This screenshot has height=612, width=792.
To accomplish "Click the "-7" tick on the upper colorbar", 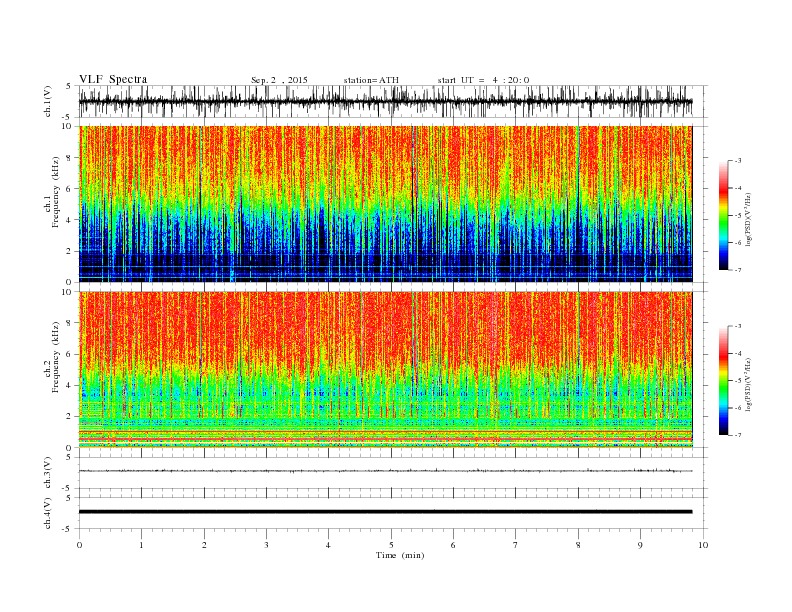I will click(738, 270).
